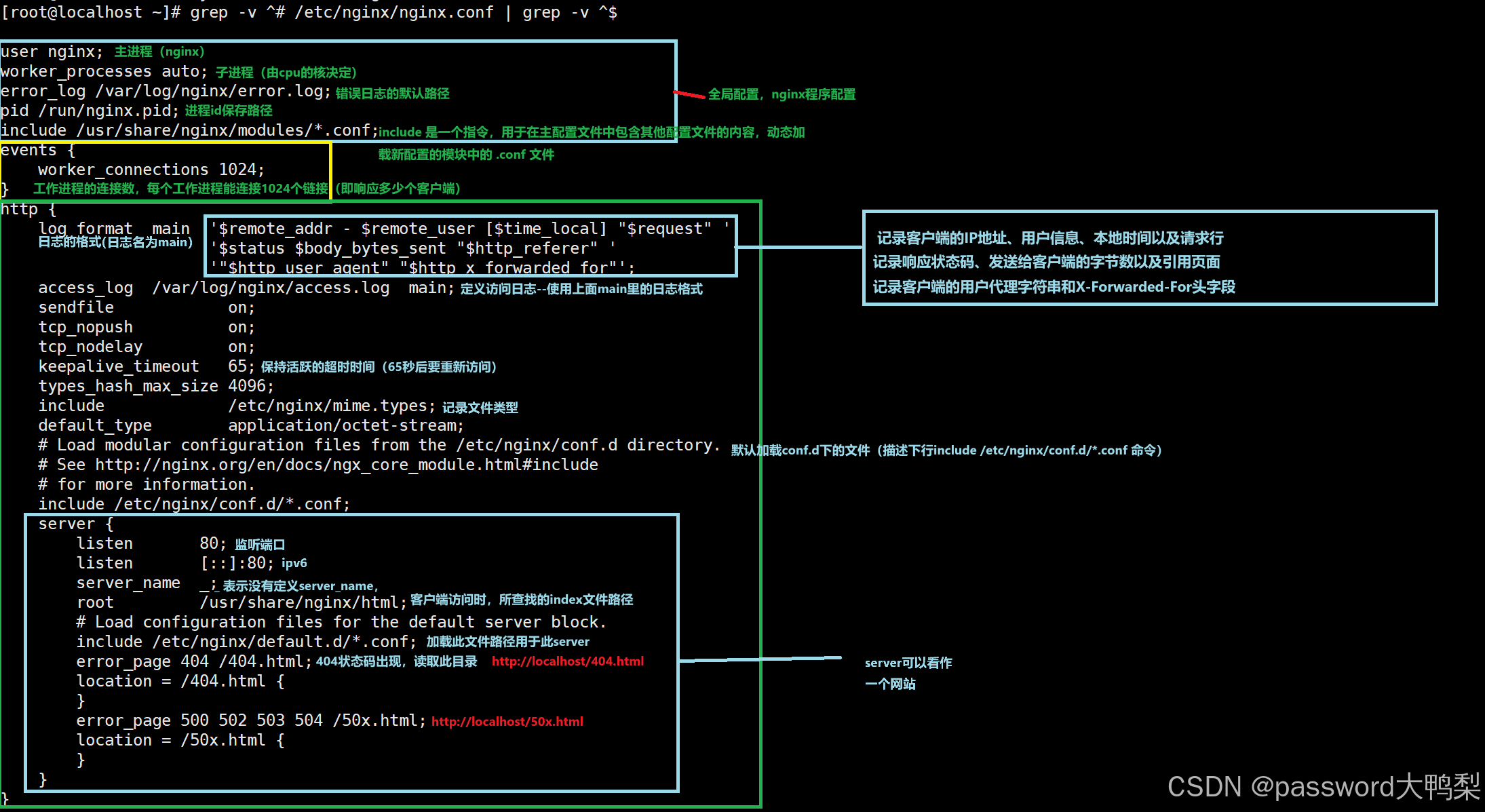Click the '表示没有定义server_name' annotation
The height and width of the screenshot is (812, 1485).
point(301,586)
